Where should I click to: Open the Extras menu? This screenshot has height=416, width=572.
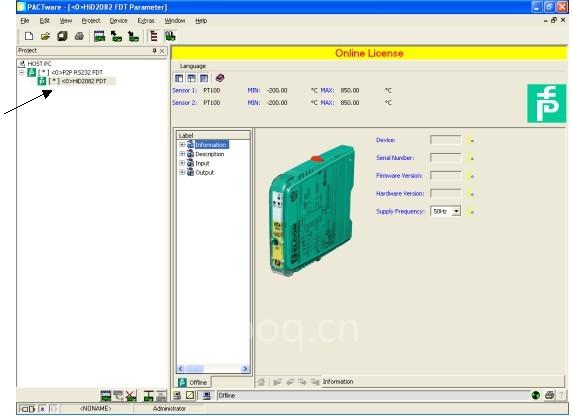[146, 21]
